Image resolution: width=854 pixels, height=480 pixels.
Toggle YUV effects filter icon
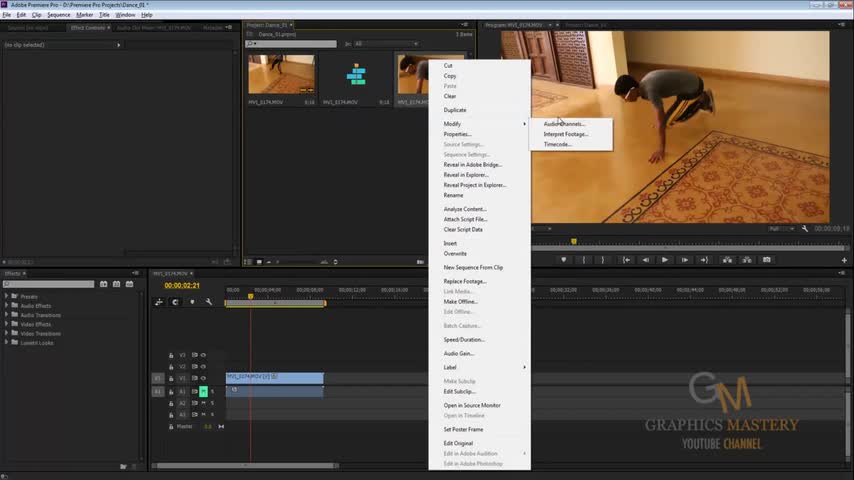[130, 284]
